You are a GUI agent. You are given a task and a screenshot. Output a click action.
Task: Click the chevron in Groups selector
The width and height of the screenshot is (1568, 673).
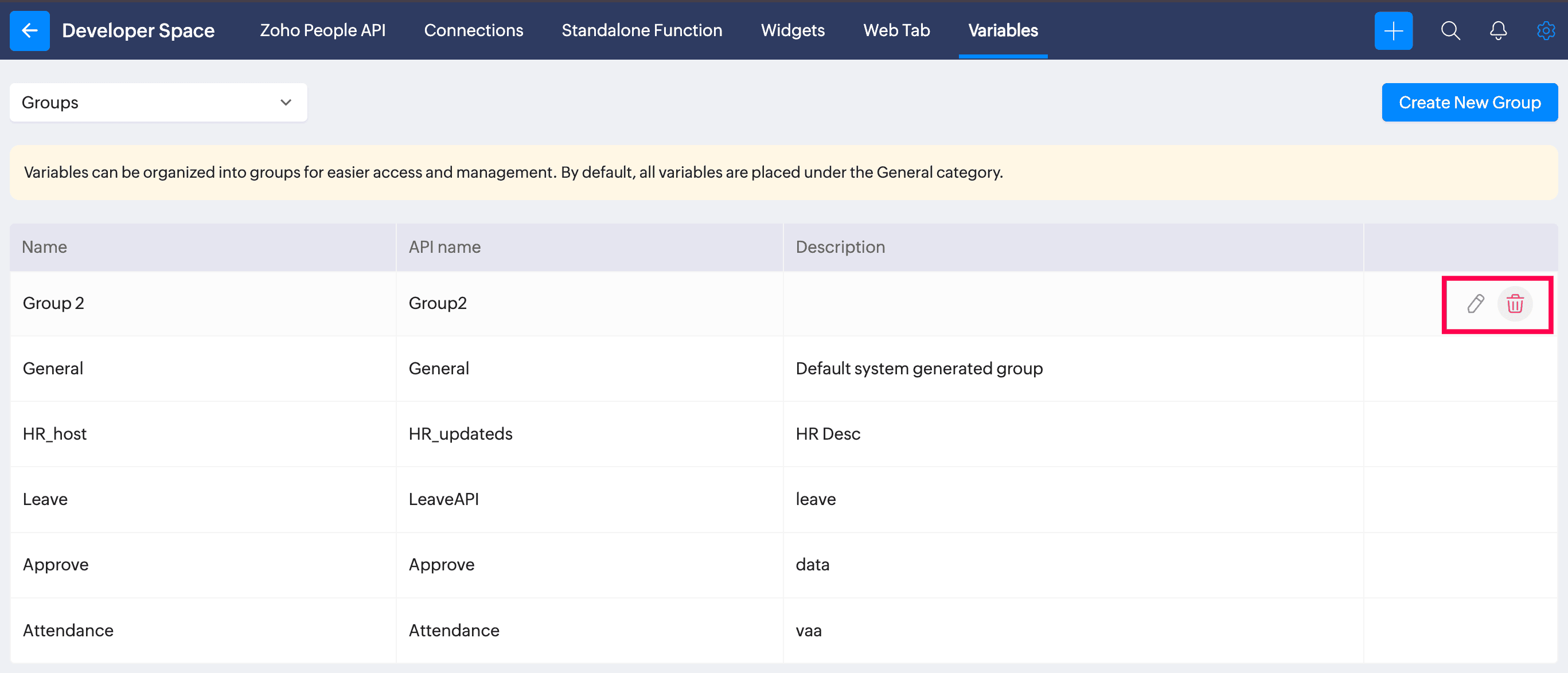[286, 102]
